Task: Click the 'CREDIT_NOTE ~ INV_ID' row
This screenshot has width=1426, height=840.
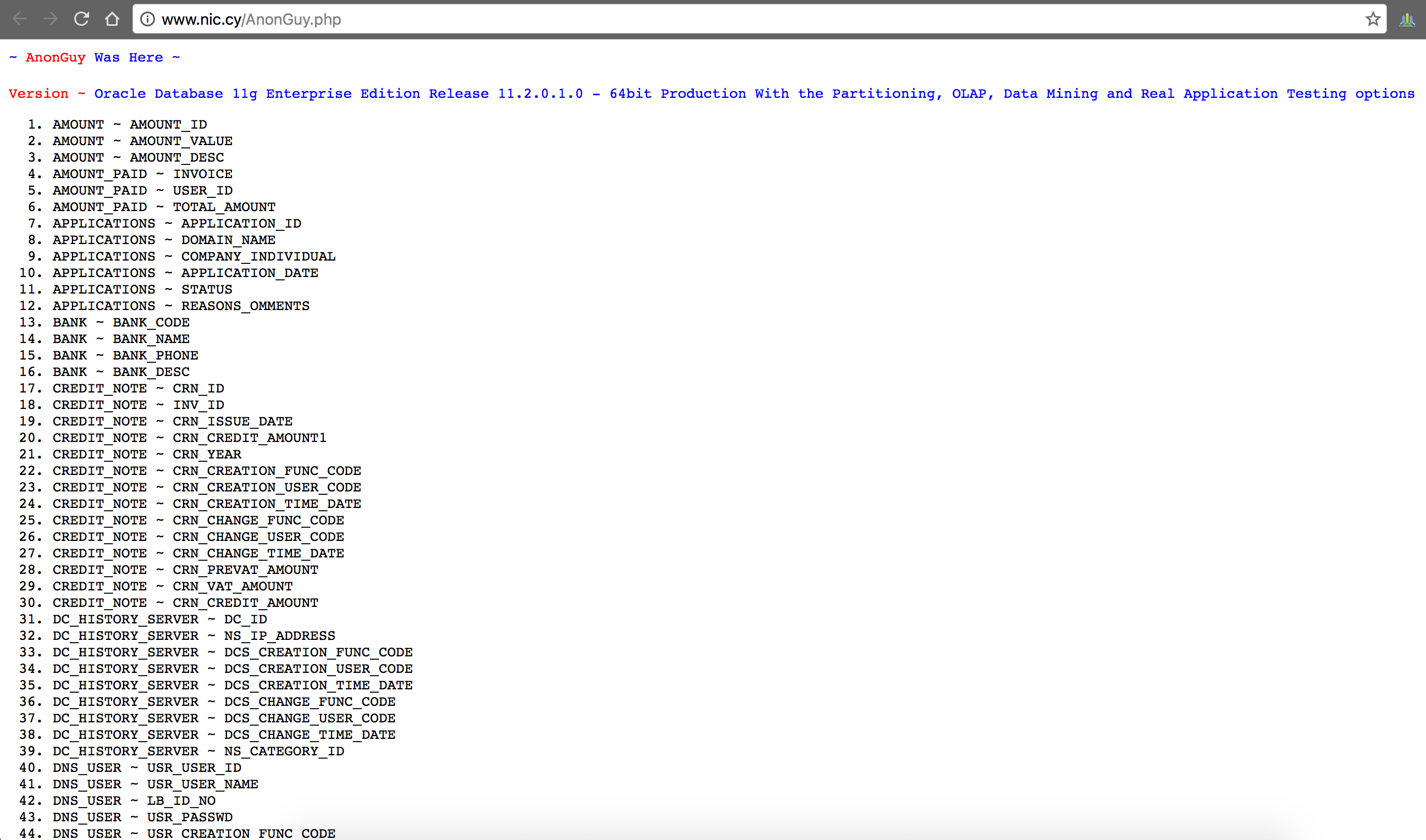Action: pyautogui.click(x=138, y=405)
